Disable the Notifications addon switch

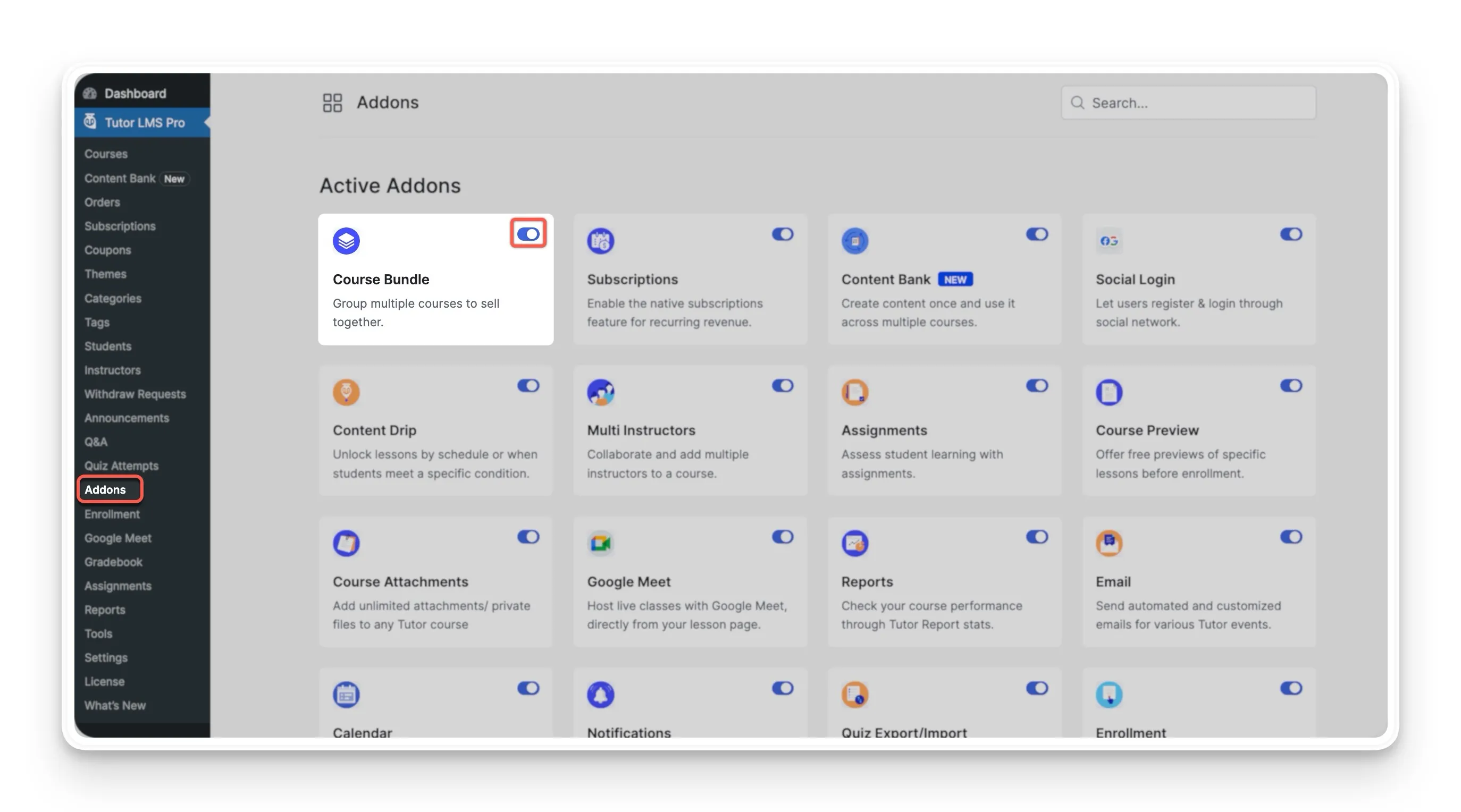click(782, 688)
